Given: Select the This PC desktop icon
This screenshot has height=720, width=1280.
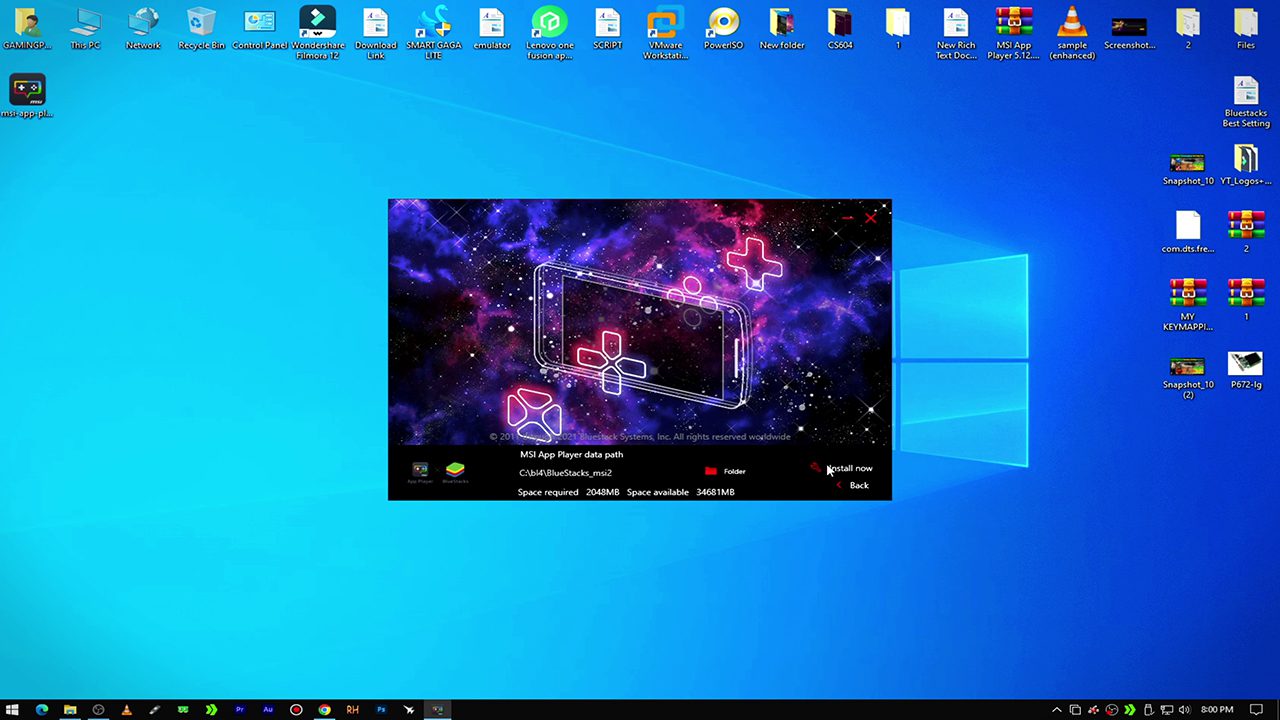Looking at the screenshot, I should tap(85, 29).
